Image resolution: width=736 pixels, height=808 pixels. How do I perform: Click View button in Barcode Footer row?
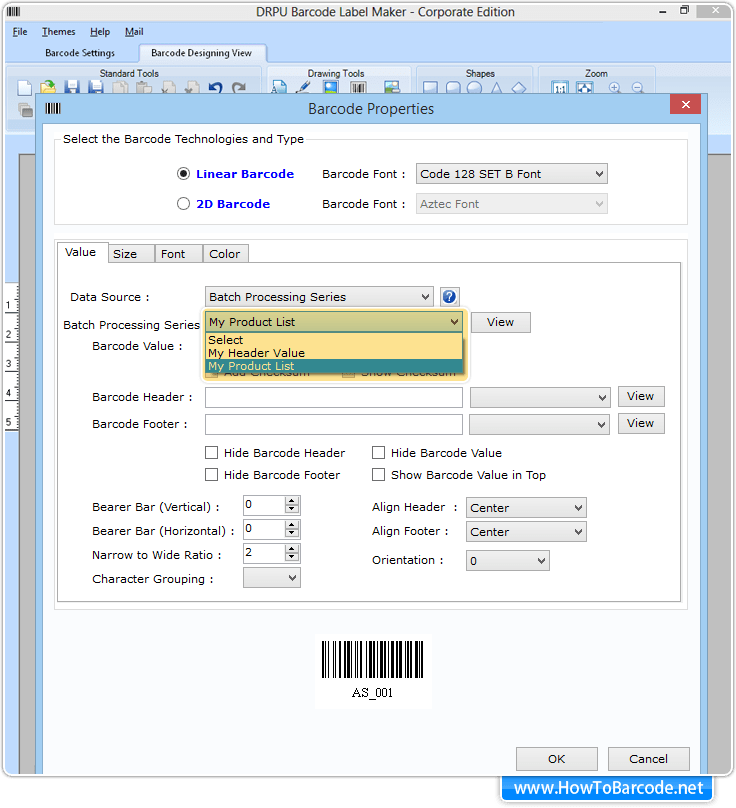tap(641, 423)
